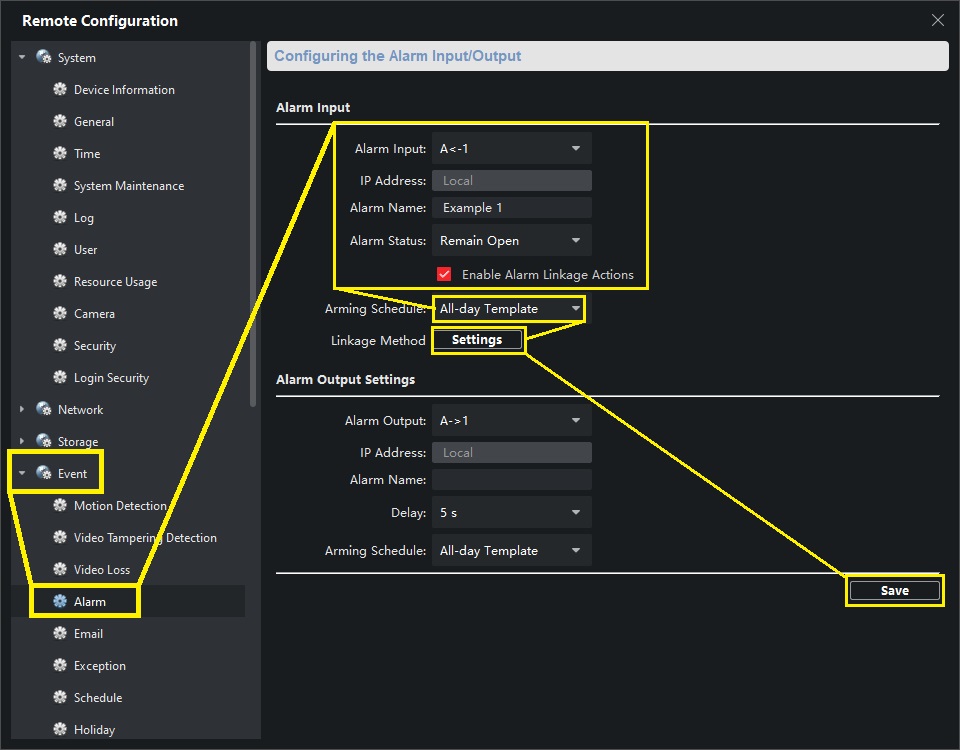This screenshot has width=960, height=750.
Task: Click the gear icon next to Email
Action: point(60,634)
